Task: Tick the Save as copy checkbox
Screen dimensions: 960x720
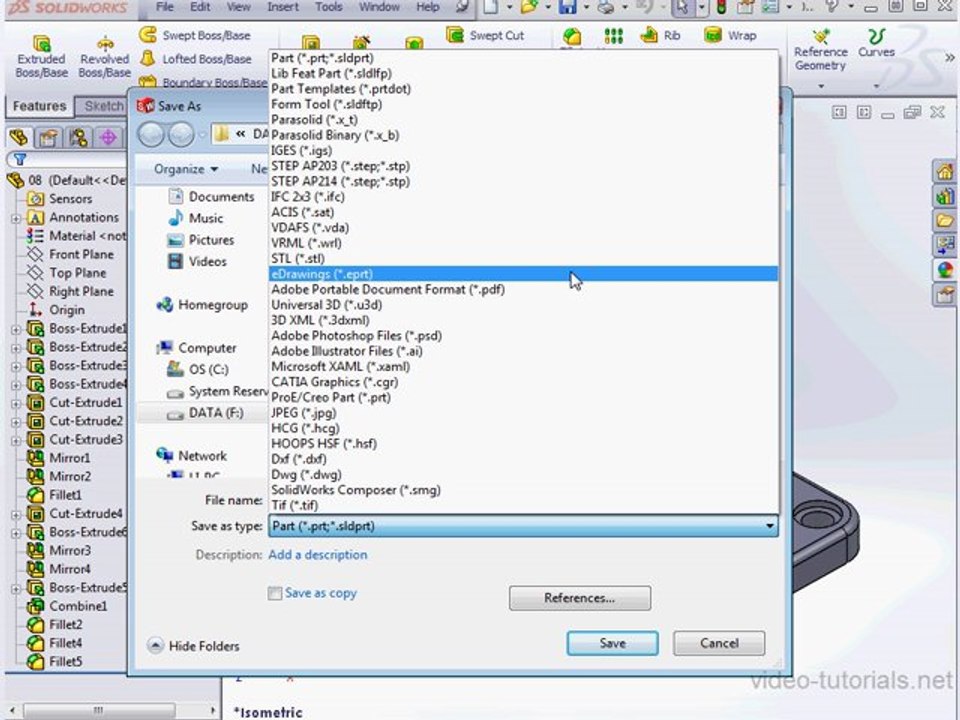Action: tap(275, 593)
